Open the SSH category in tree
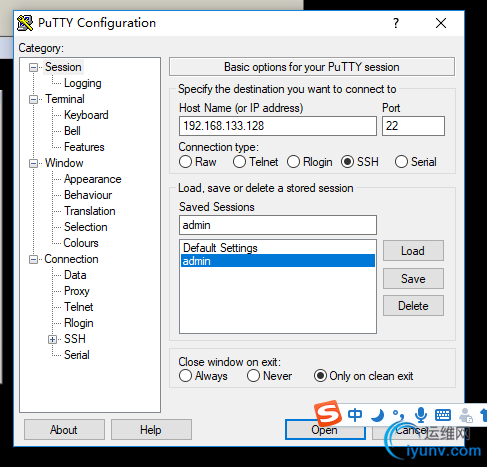 click(75, 339)
